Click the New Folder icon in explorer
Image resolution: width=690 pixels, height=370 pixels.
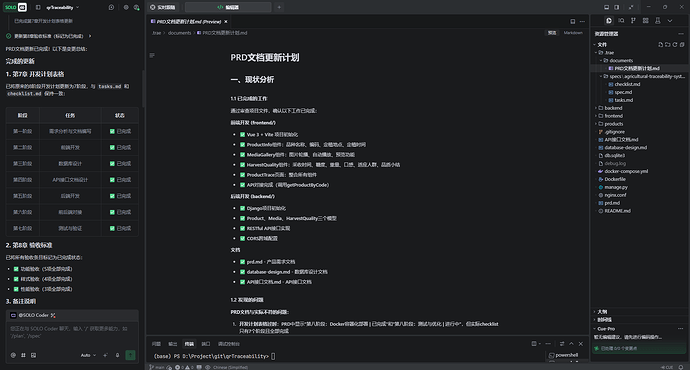tap(668, 44)
